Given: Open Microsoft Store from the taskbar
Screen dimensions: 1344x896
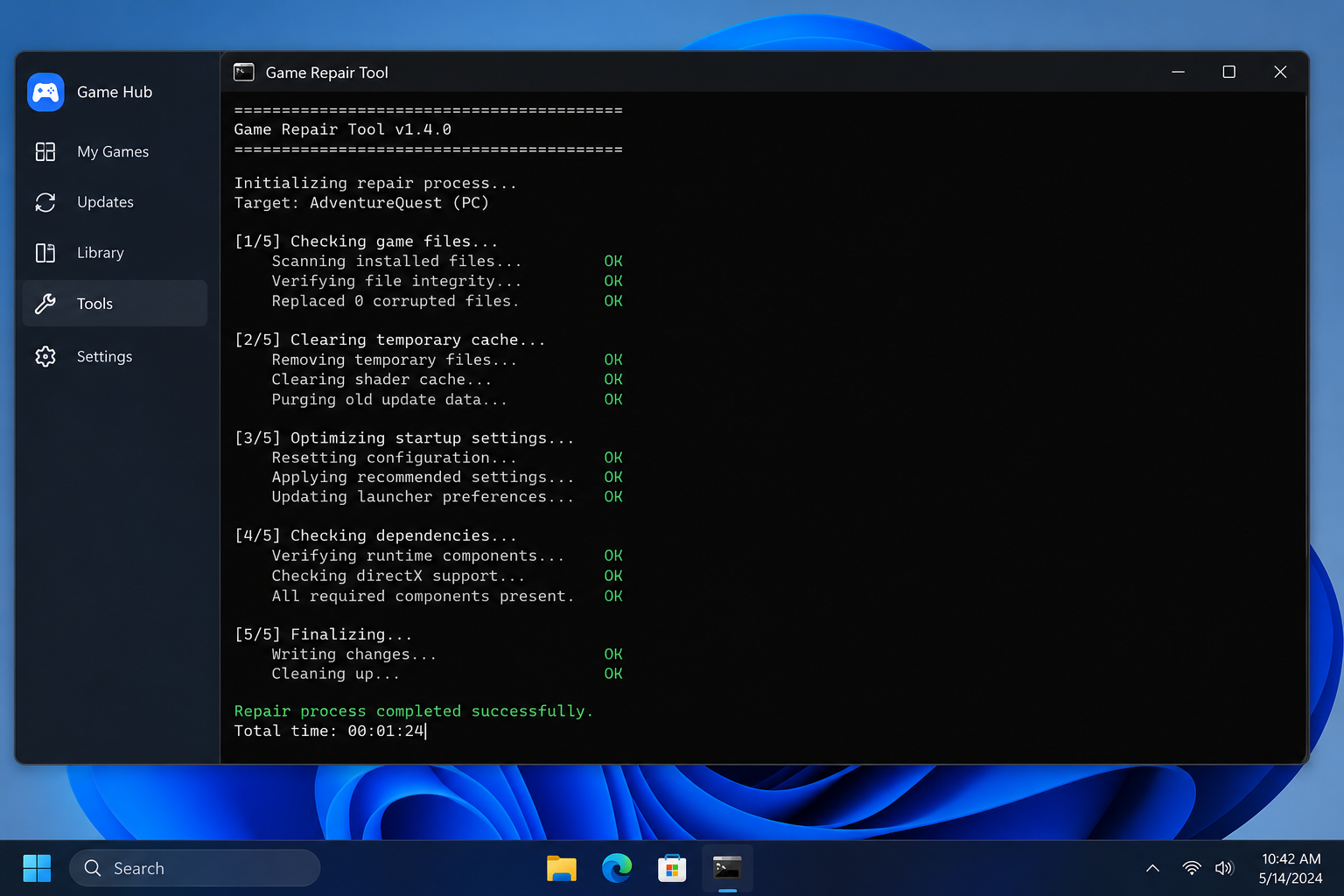Looking at the screenshot, I should click(672, 868).
